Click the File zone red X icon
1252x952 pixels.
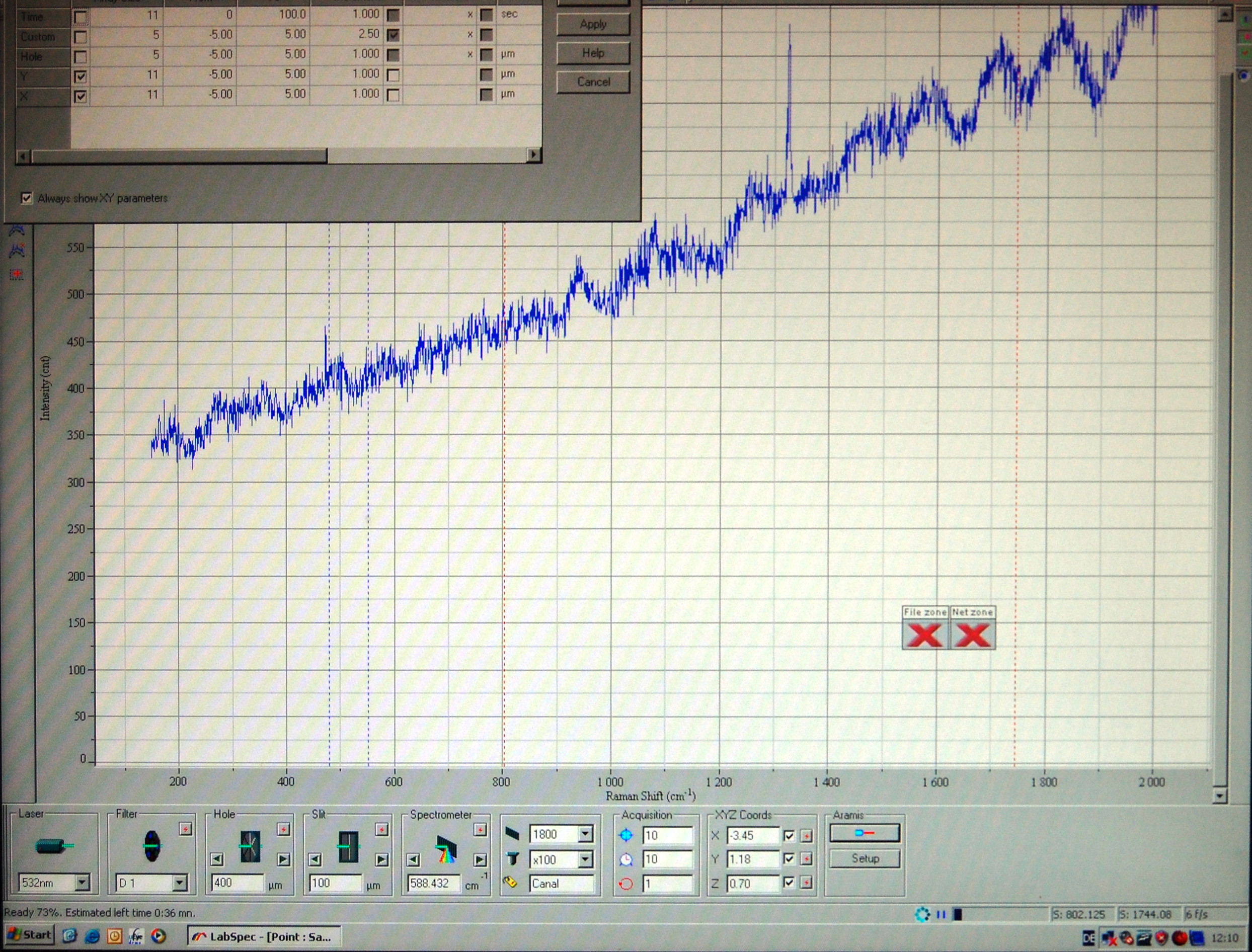(x=925, y=634)
